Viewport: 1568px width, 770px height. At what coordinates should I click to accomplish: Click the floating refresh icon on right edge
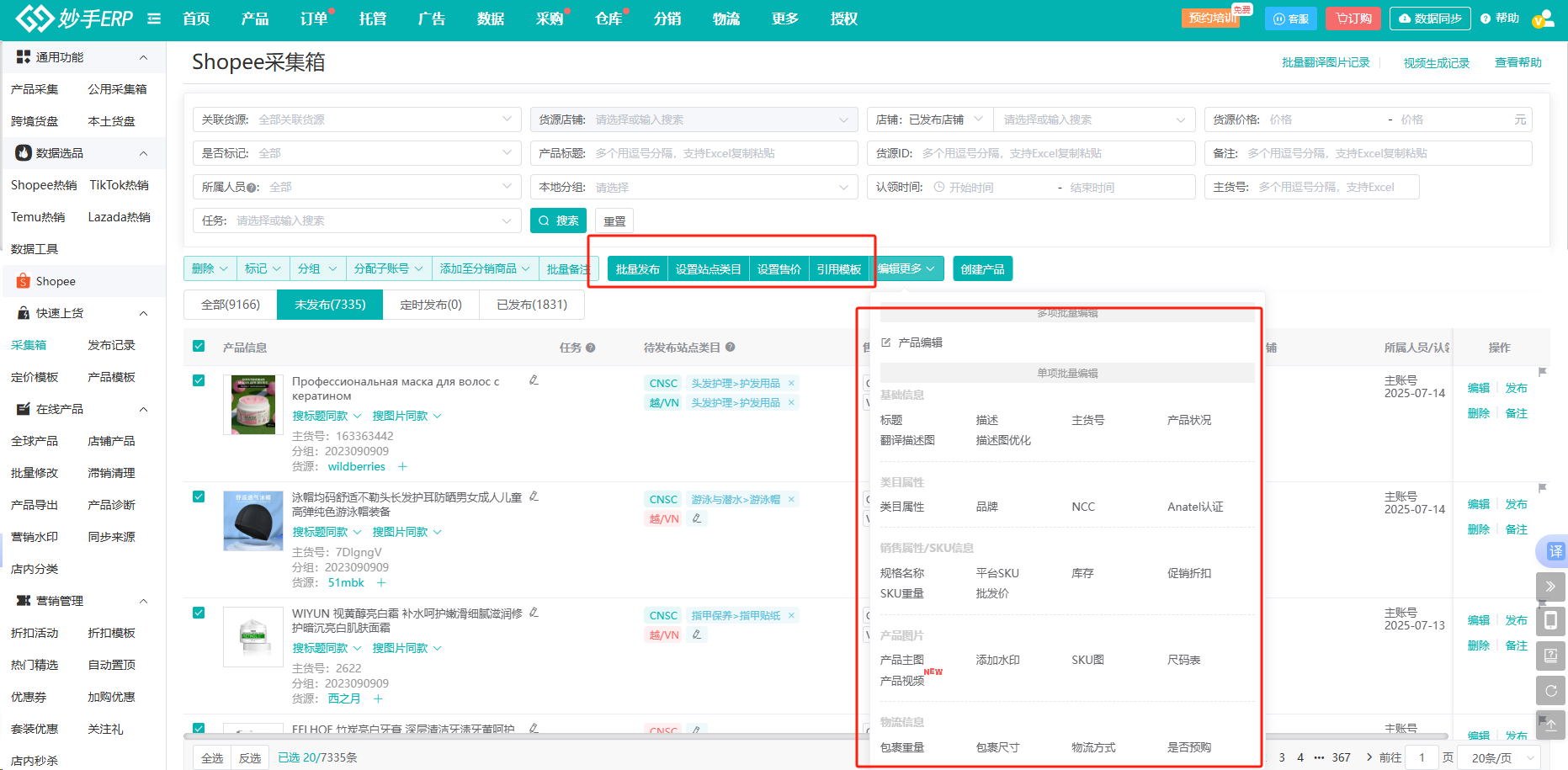pos(1550,691)
